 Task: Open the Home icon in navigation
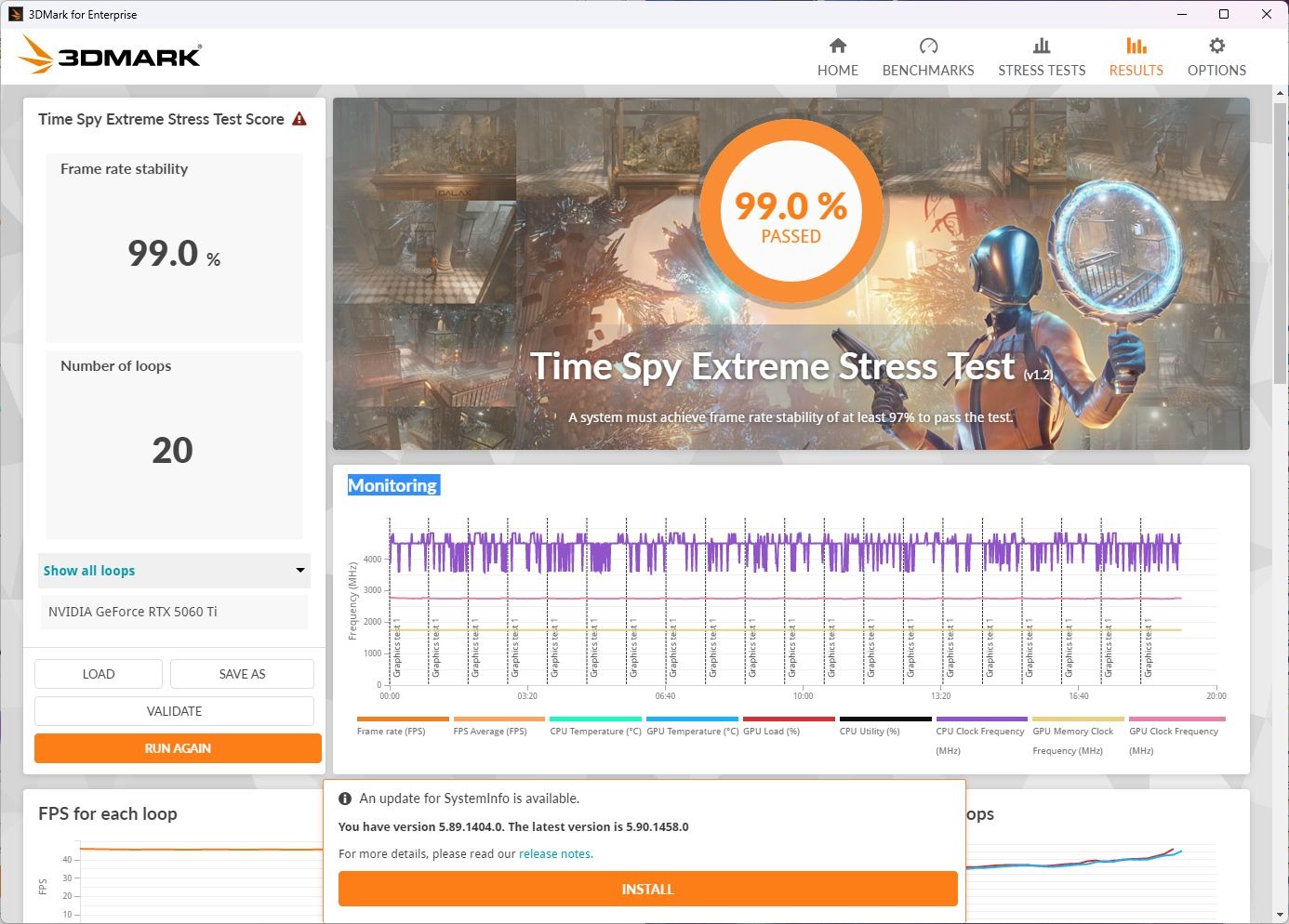(x=838, y=46)
